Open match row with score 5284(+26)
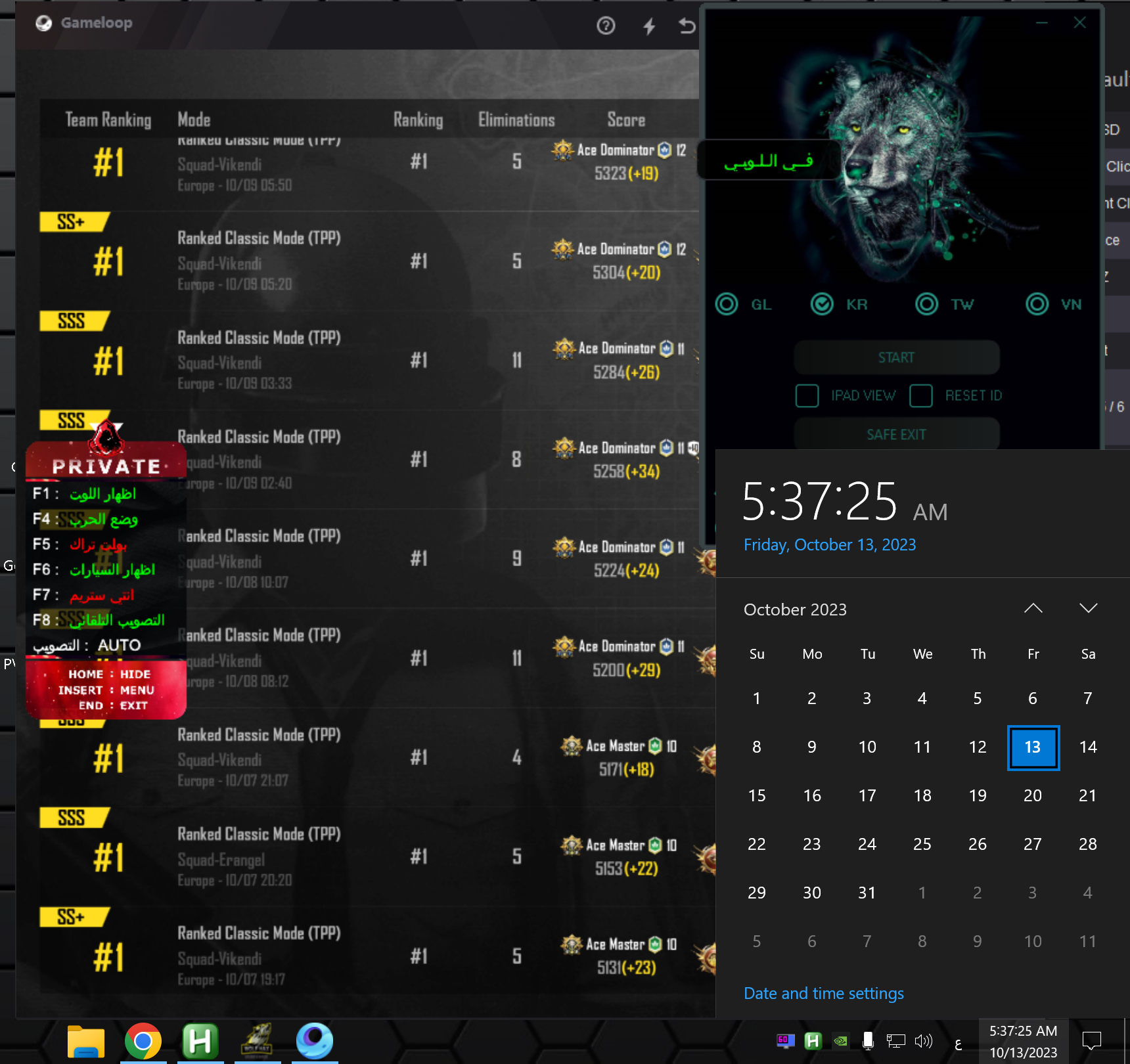 point(369,361)
